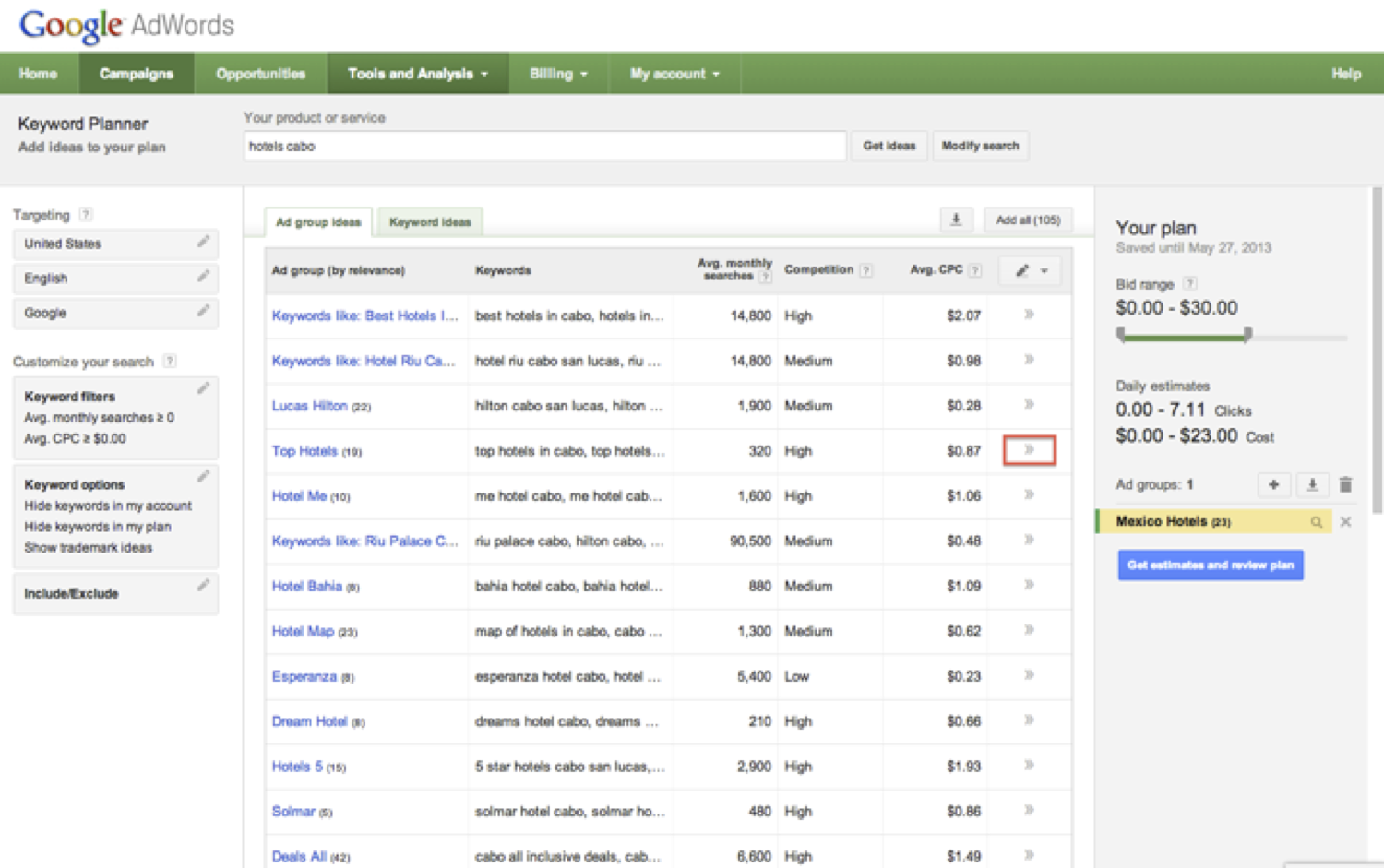Open Opportunities tab
The height and width of the screenshot is (868, 1384).
(x=260, y=74)
